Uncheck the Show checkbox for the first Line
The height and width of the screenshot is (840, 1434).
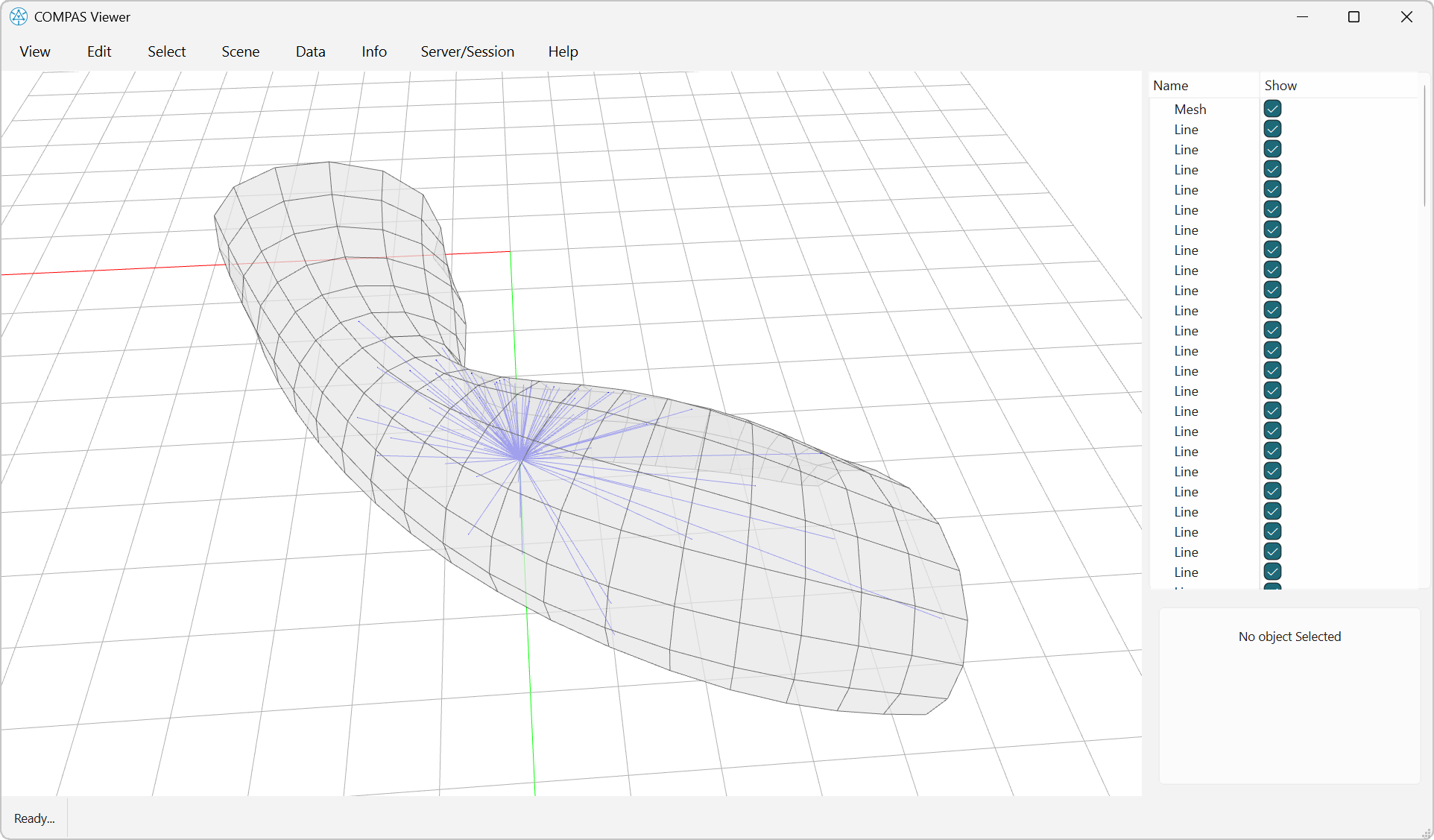[1272, 128]
